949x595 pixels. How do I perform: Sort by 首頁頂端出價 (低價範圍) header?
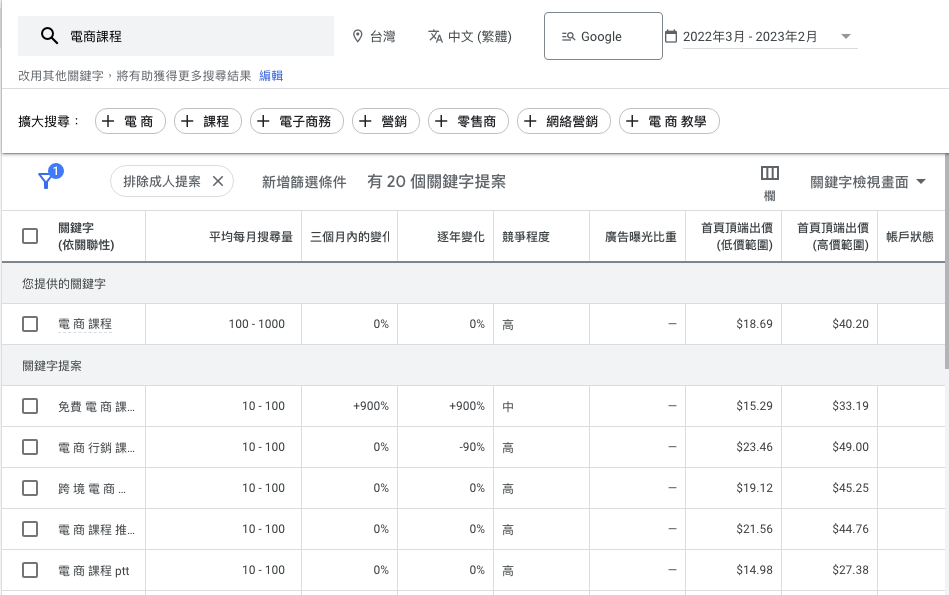point(737,236)
